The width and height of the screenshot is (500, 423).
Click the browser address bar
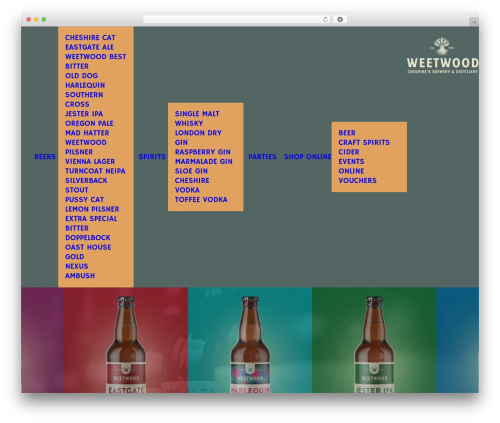pyautogui.click(x=237, y=20)
